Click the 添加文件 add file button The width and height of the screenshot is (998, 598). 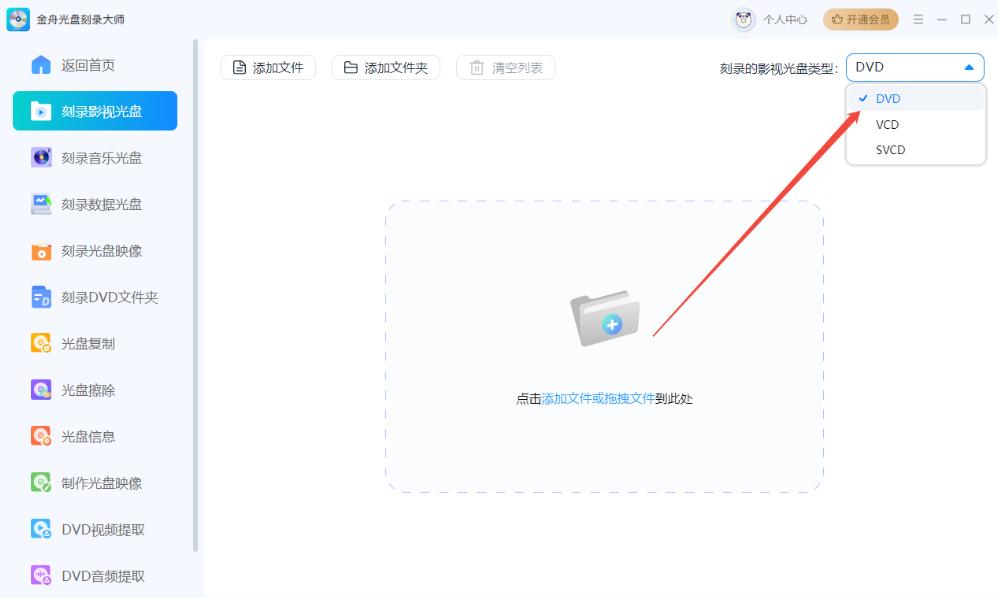(x=268, y=67)
